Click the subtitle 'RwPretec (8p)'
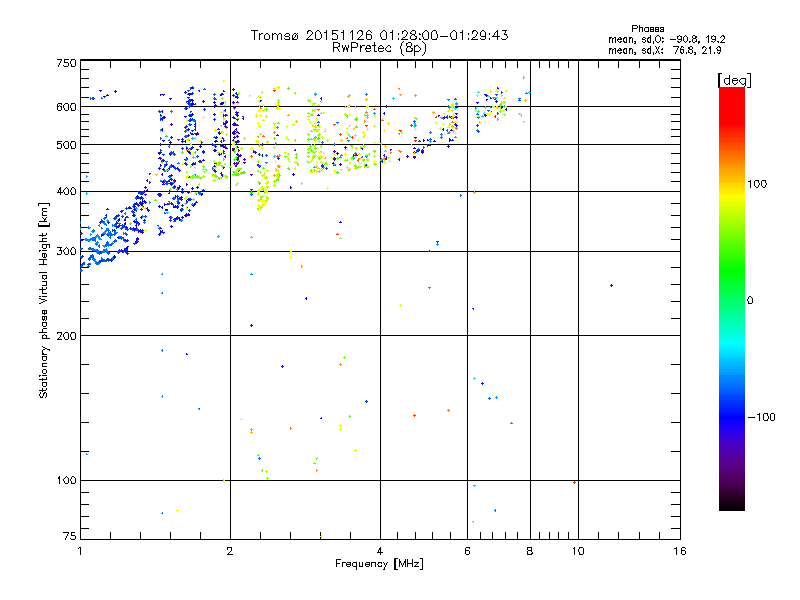The image size is (800, 600). (x=379, y=48)
